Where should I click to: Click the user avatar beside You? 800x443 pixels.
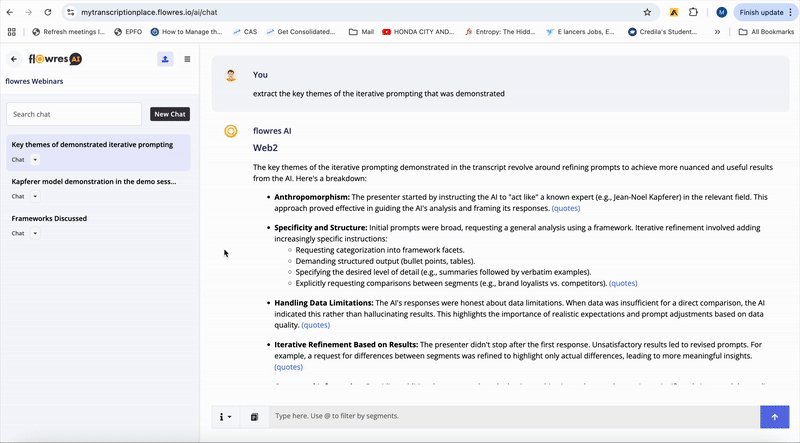231,76
